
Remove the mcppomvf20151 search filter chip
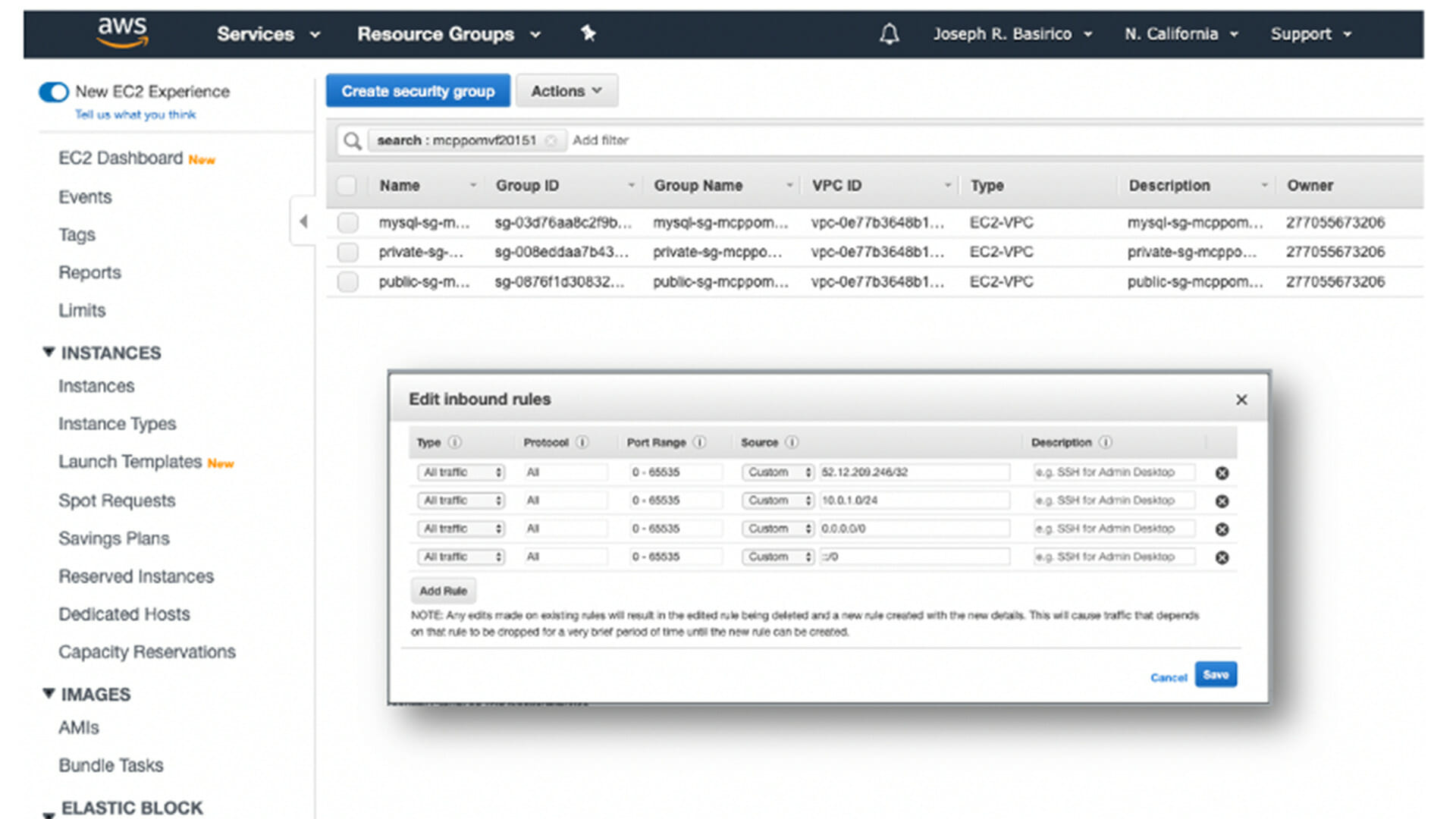point(551,140)
